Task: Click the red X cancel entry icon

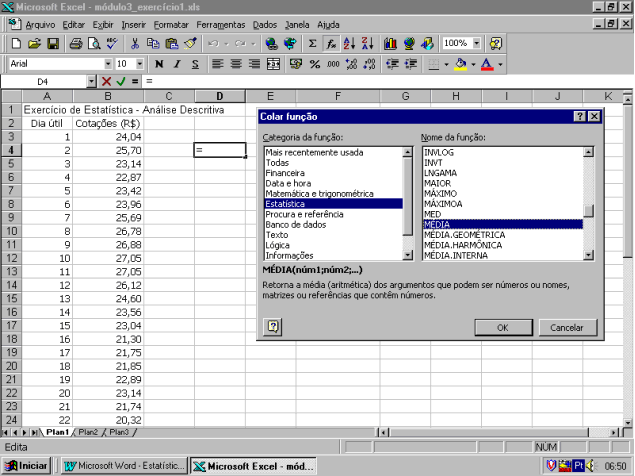Action: (106, 81)
